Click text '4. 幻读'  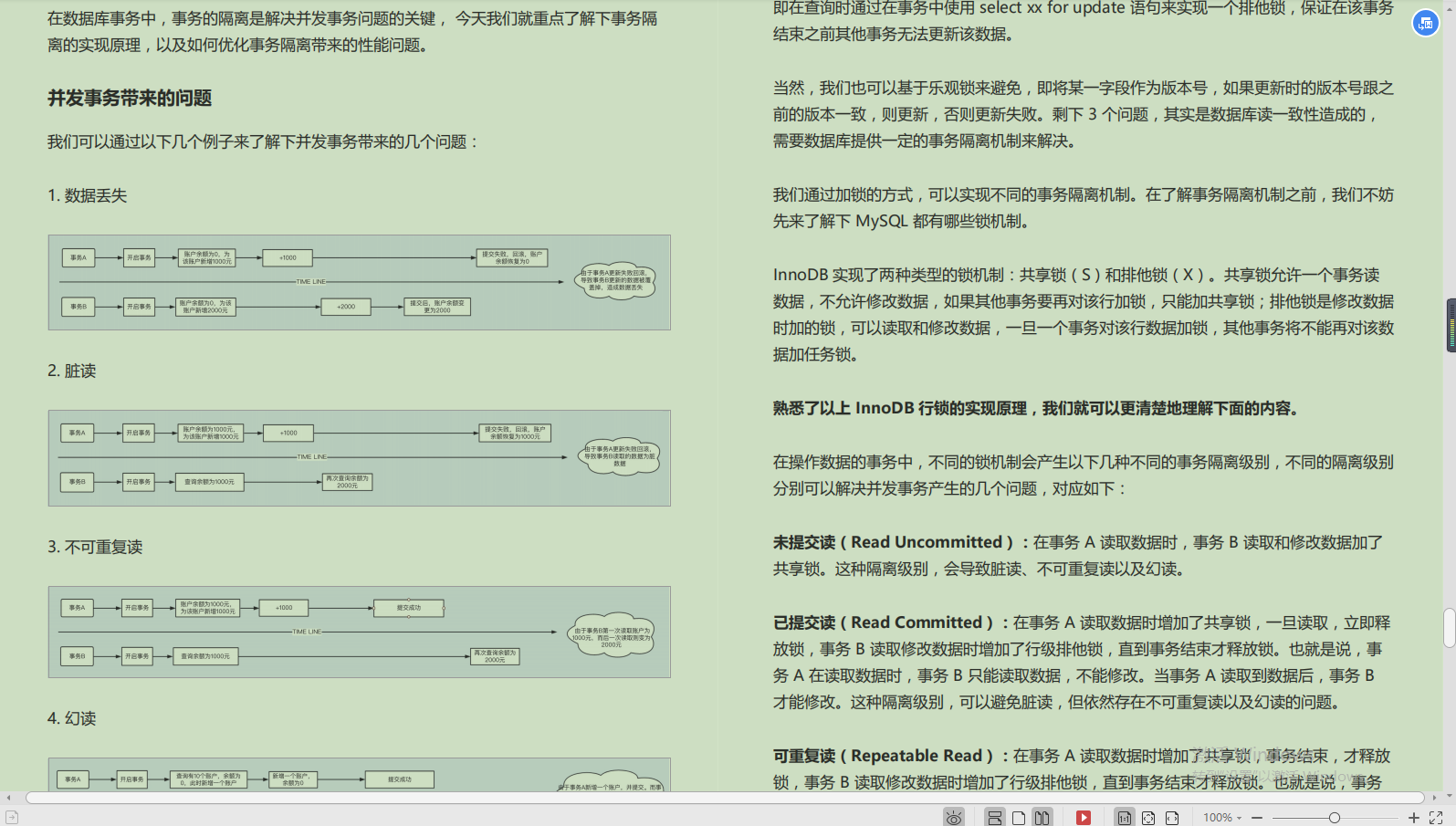click(x=72, y=718)
